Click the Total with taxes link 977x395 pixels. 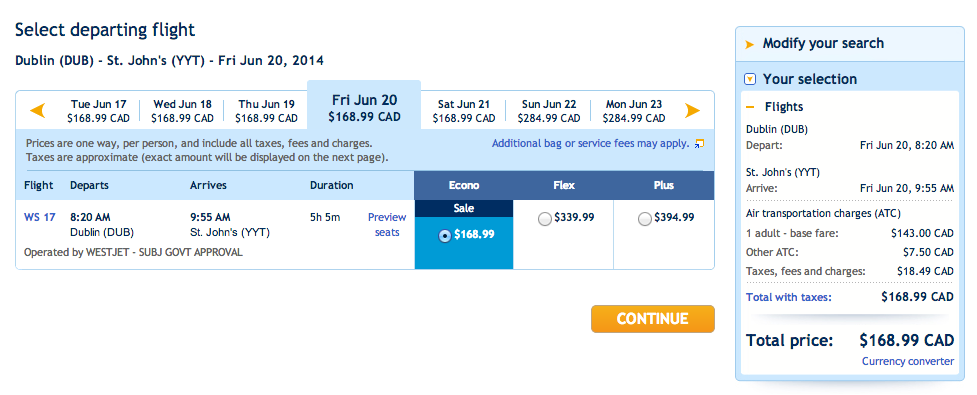click(x=788, y=297)
